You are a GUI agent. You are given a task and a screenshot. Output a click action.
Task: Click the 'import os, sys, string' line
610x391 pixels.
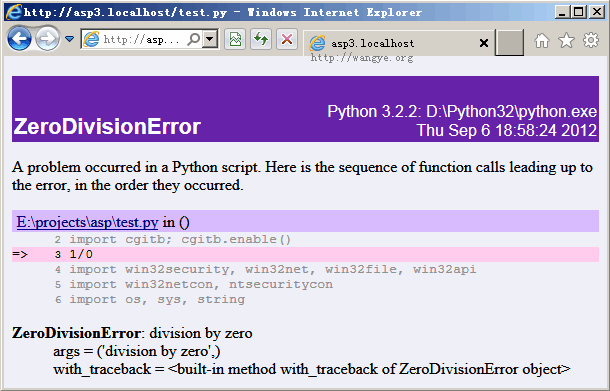(x=157, y=300)
